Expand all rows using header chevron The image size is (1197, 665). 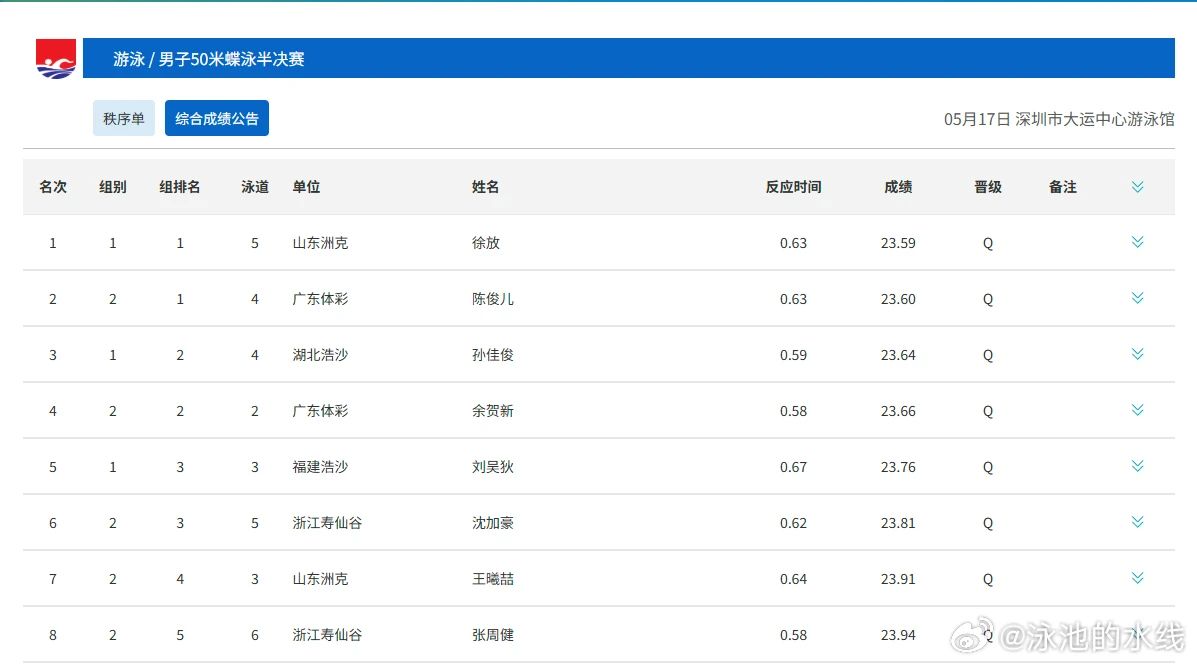pos(1137,187)
